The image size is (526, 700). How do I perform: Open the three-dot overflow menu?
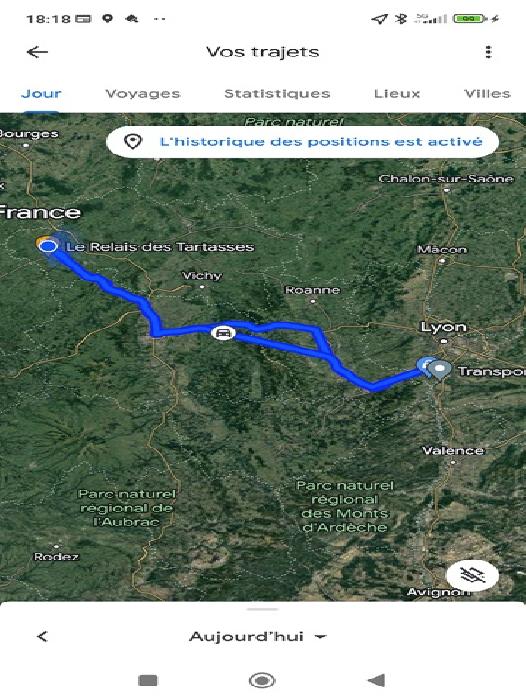pyautogui.click(x=488, y=52)
